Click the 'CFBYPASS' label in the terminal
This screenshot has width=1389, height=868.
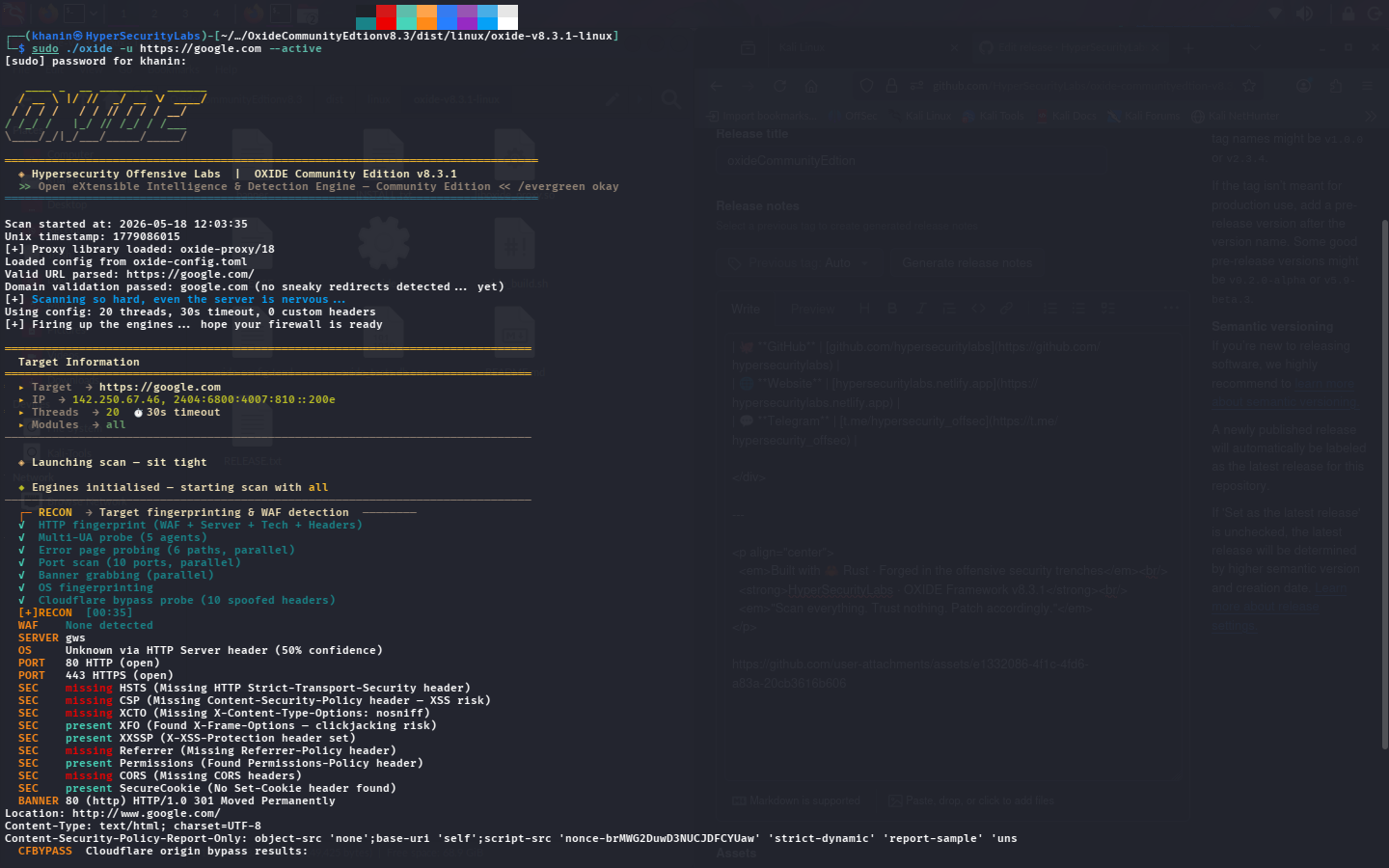coord(44,851)
